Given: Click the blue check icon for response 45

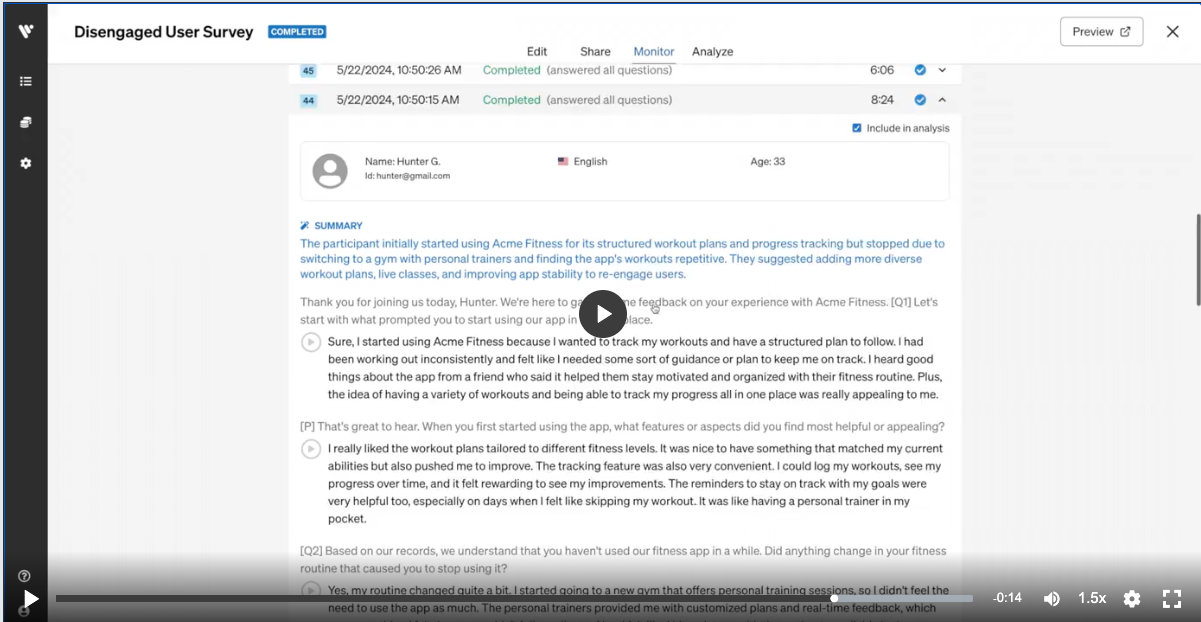Looking at the screenshot, I should coord(920,70).
